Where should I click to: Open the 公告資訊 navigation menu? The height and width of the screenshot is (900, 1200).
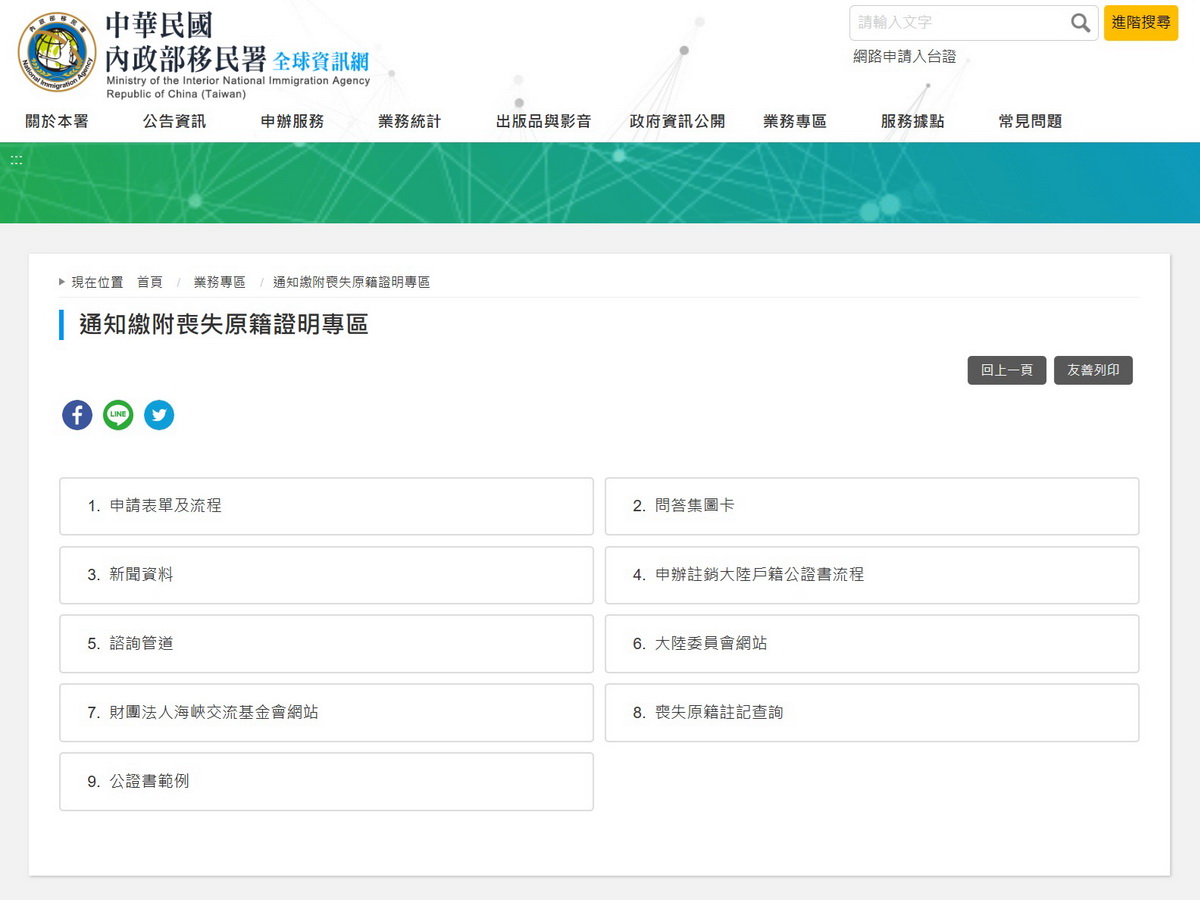(x=174, y=122)
